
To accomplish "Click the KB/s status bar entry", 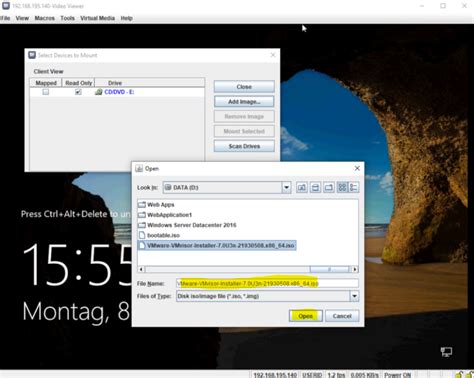I will [364, 375].
